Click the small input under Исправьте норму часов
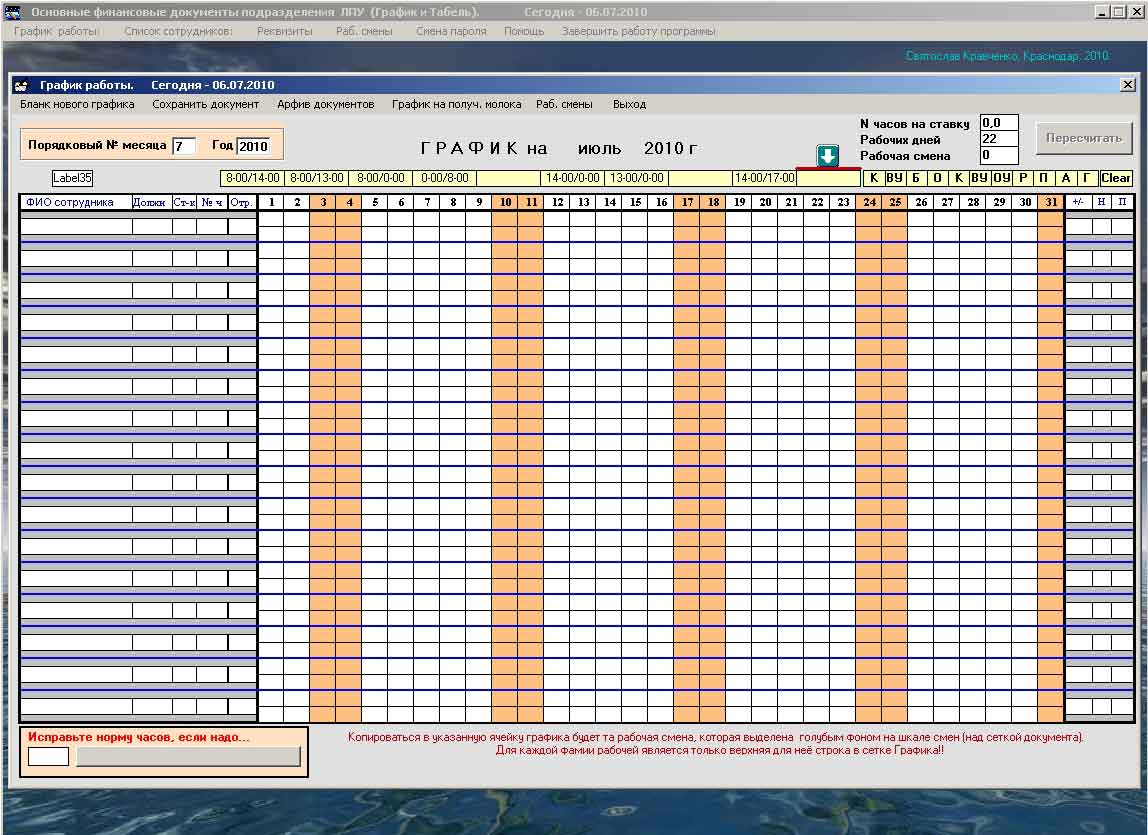This screenshot has width=1148, height=835. 48,756
